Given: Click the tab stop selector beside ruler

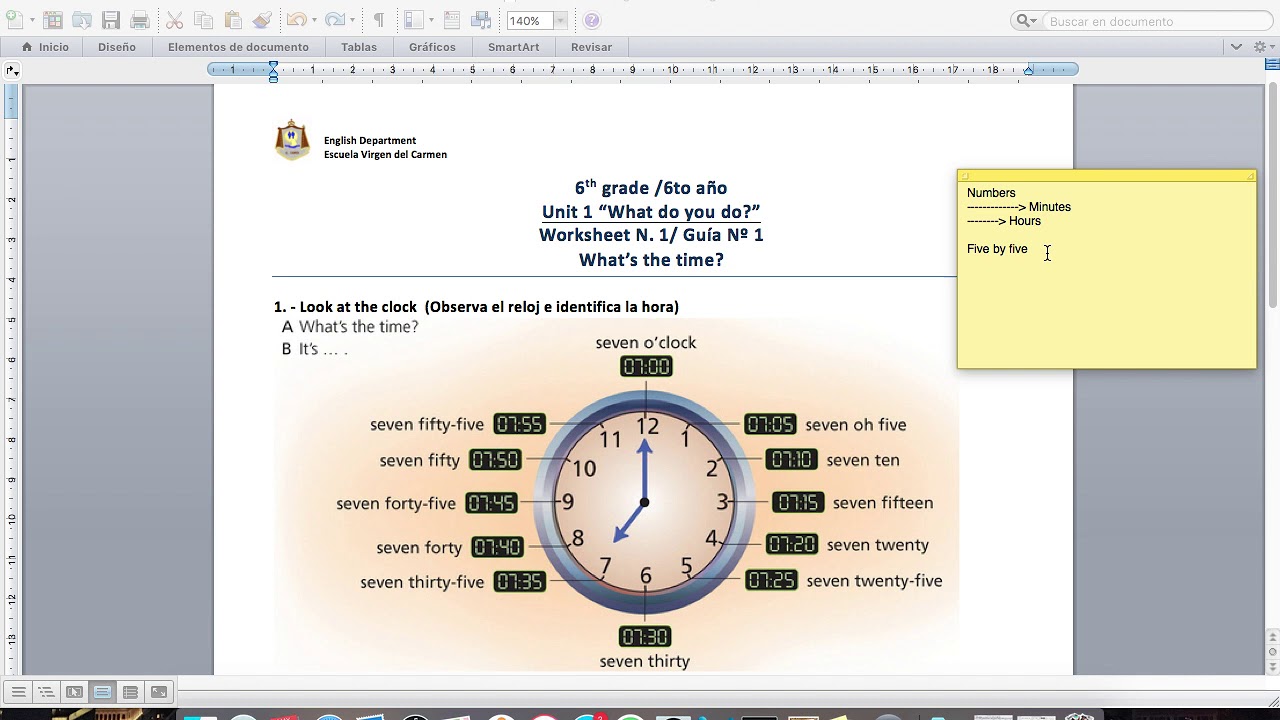Looking at the screenshot, I should pos(11,70).
